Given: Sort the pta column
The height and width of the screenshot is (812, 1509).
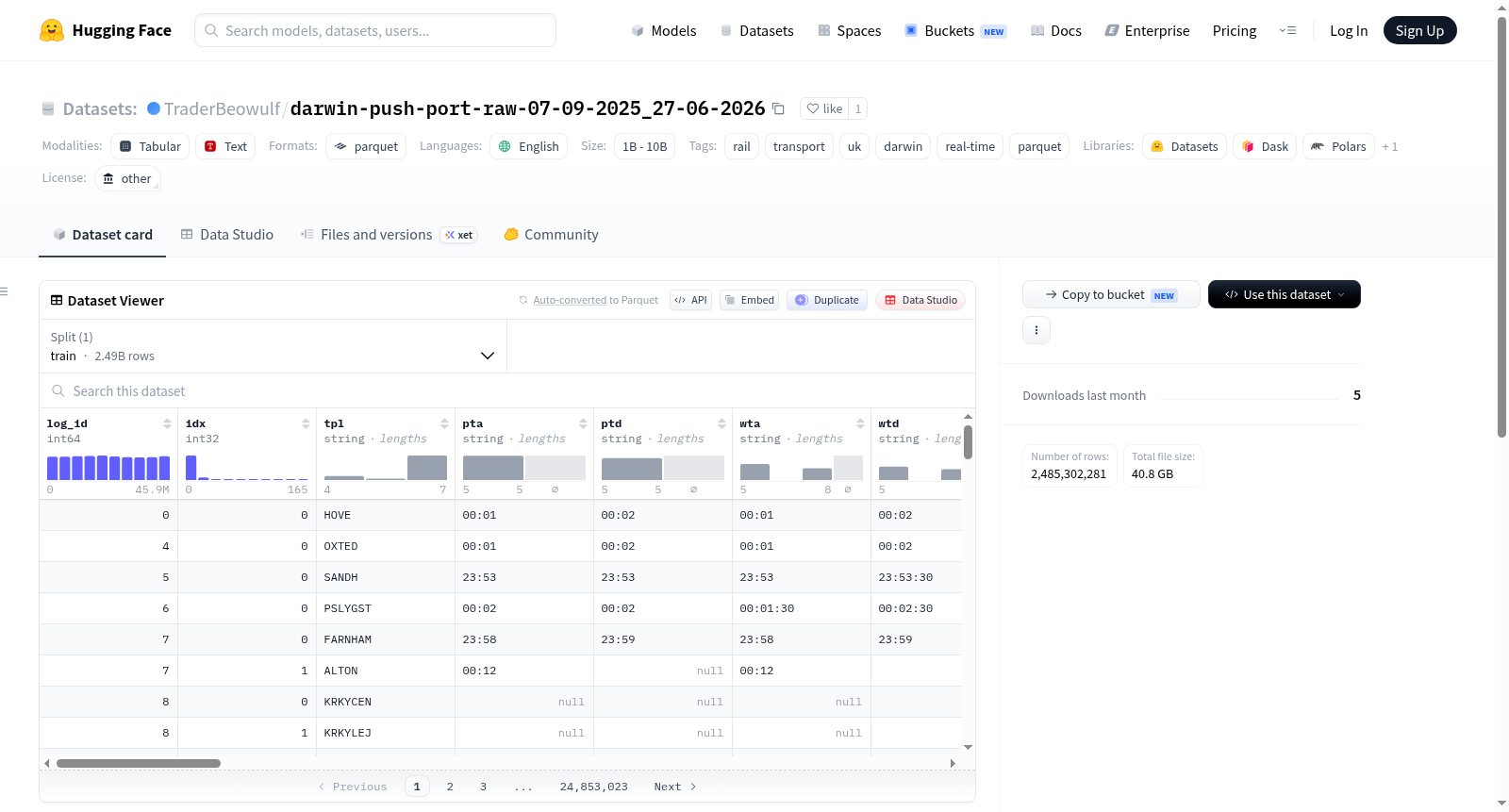Looking at the screenshot, I should [583, 423].
